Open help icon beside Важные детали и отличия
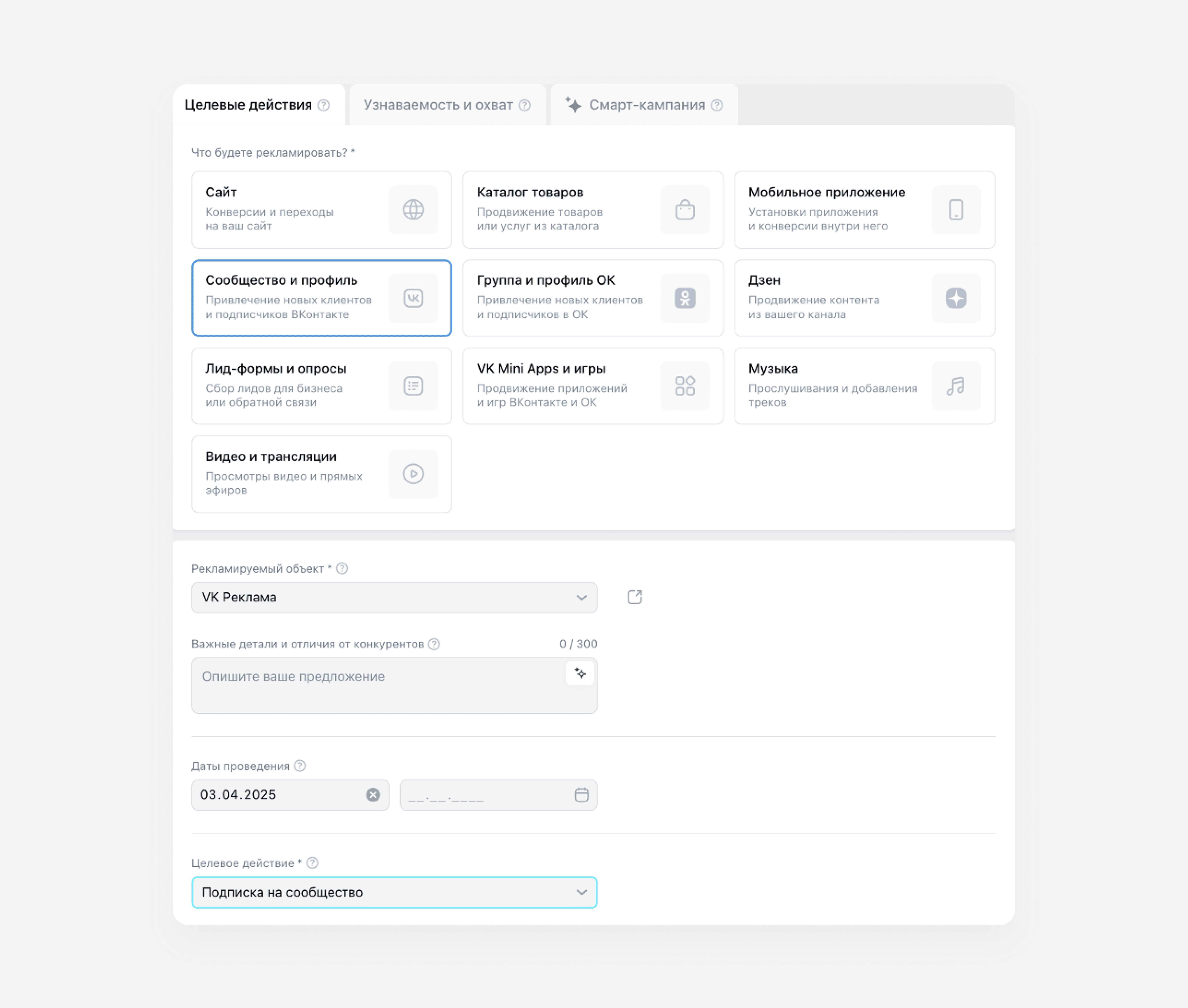The image size is (1188, 1008). point(434,644)
